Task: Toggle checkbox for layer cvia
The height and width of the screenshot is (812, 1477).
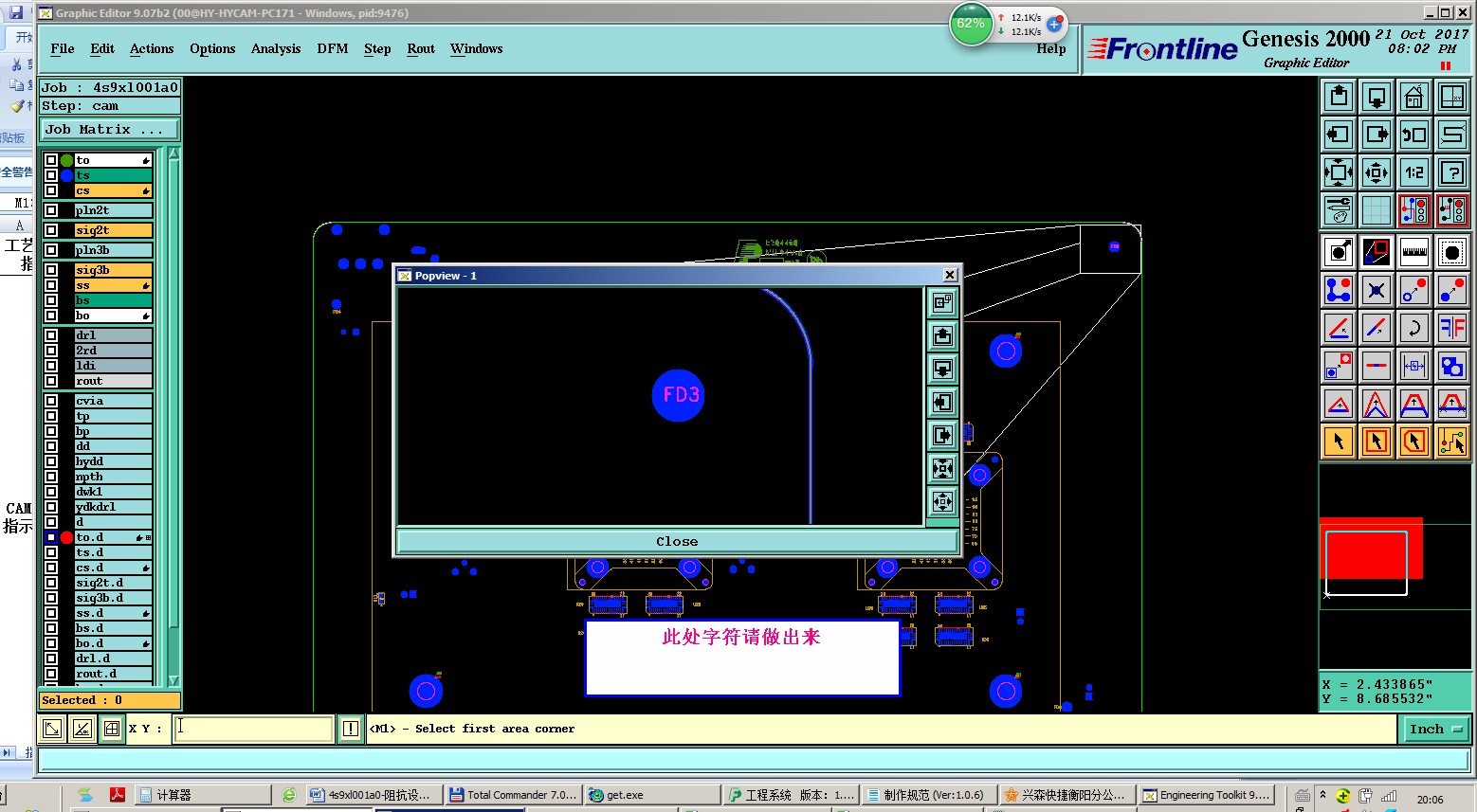Action: [x=51, y=401]
